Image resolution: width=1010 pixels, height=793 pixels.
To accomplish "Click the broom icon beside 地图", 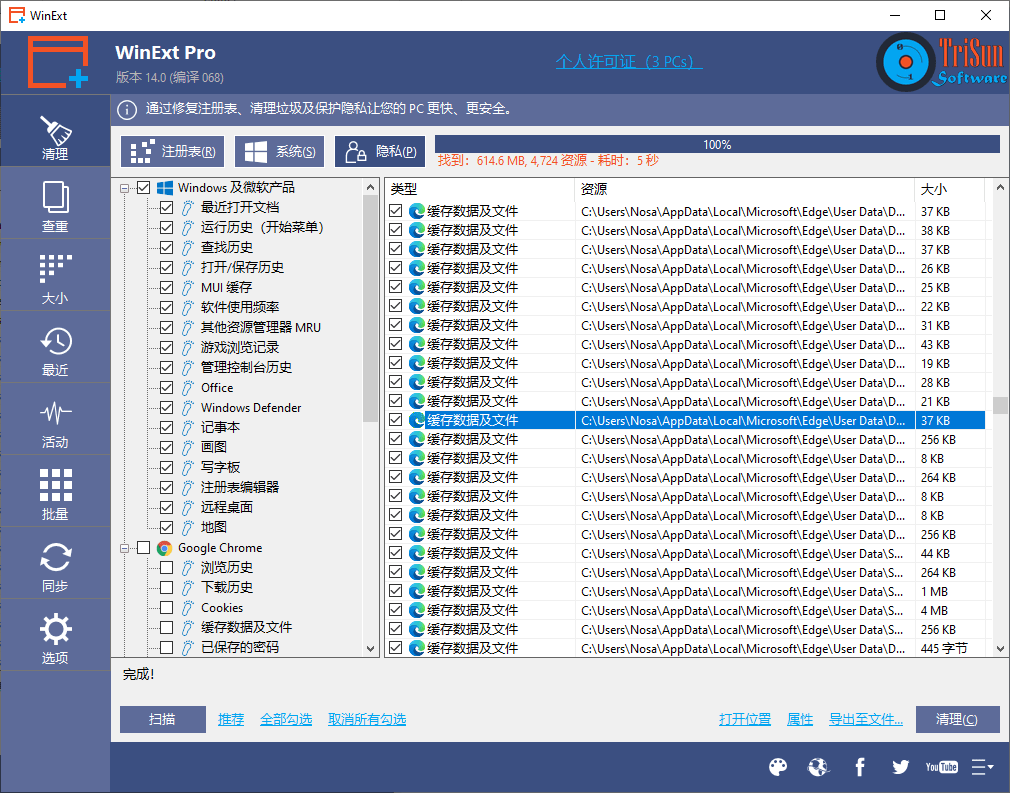I will pyautogui.click(x=187, y=528).
